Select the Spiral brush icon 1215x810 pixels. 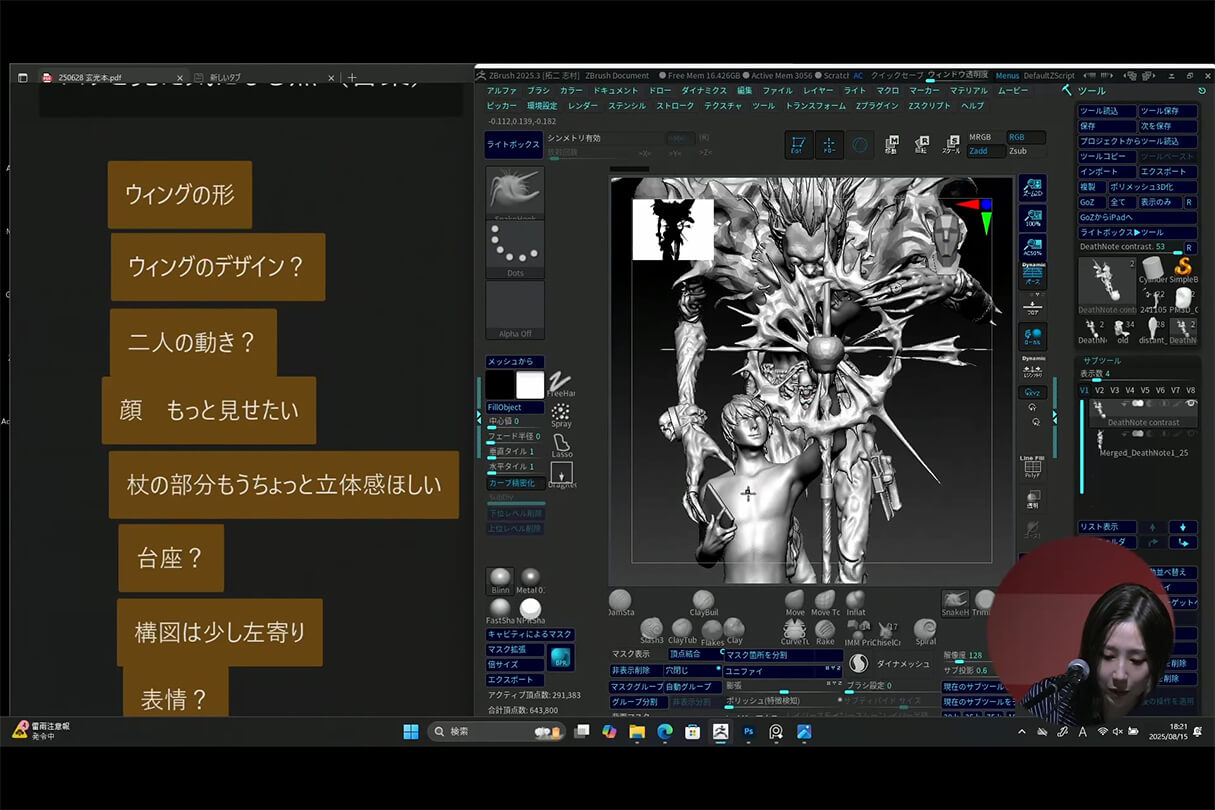[925, 627]
